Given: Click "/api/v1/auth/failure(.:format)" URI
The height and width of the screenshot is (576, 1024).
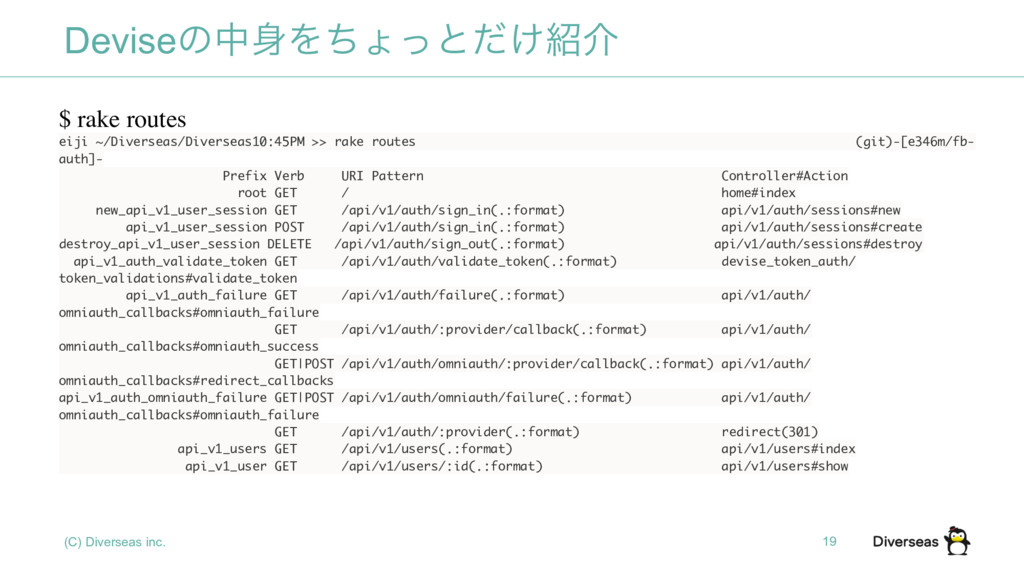Looking at the screenshot, I should tap(453, 295).
